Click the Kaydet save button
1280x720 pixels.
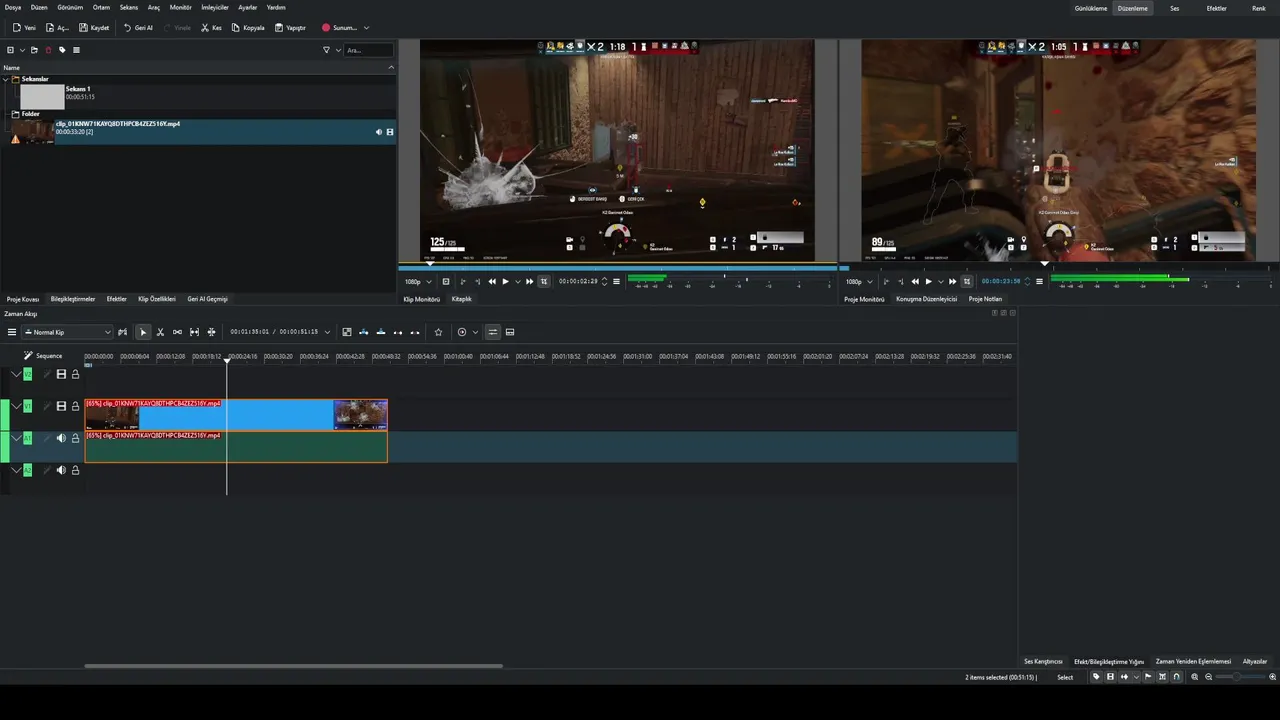pos(94,28)
